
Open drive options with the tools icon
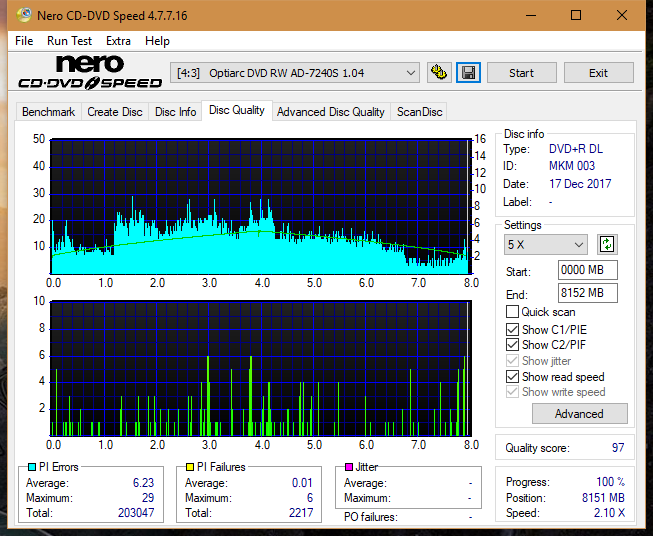click(x=439, y=73)
